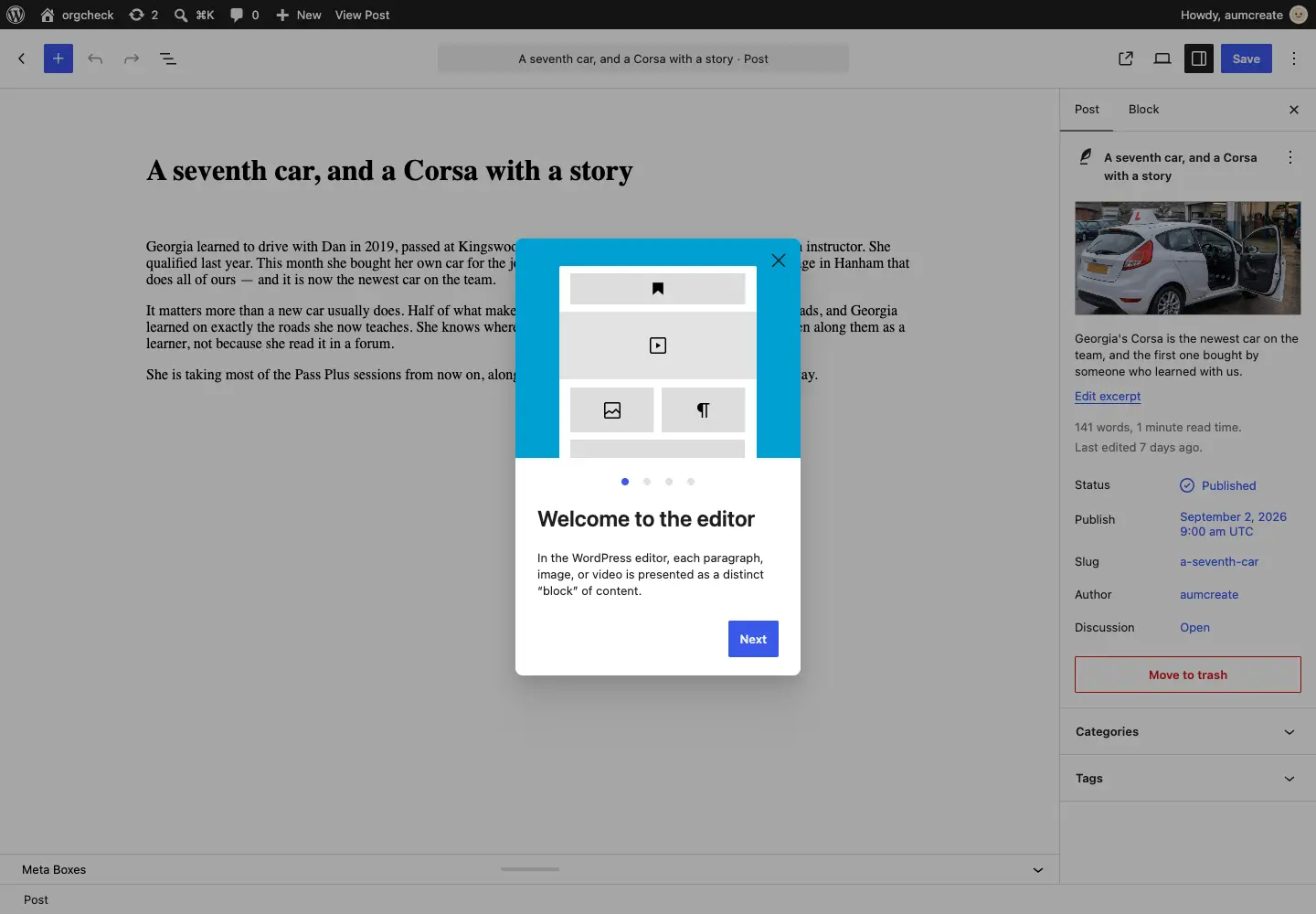Open the device preview options
Screen dimensions: 1316x914
(x=1162, y=58)
